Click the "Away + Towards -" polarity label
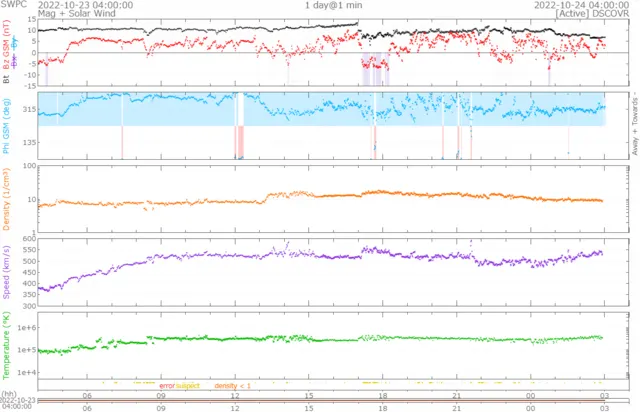 tap(635, 126)
